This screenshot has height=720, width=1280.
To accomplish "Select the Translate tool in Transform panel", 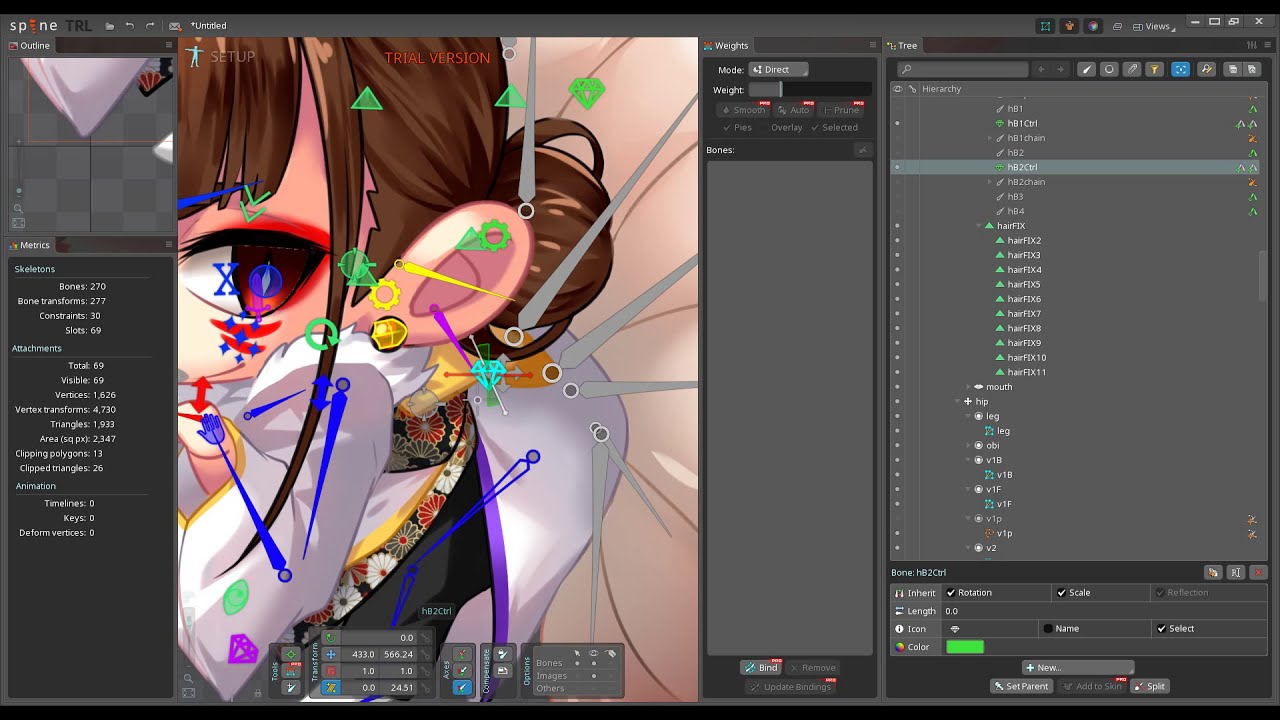I will pyautogui.click(x=331, y=655).
